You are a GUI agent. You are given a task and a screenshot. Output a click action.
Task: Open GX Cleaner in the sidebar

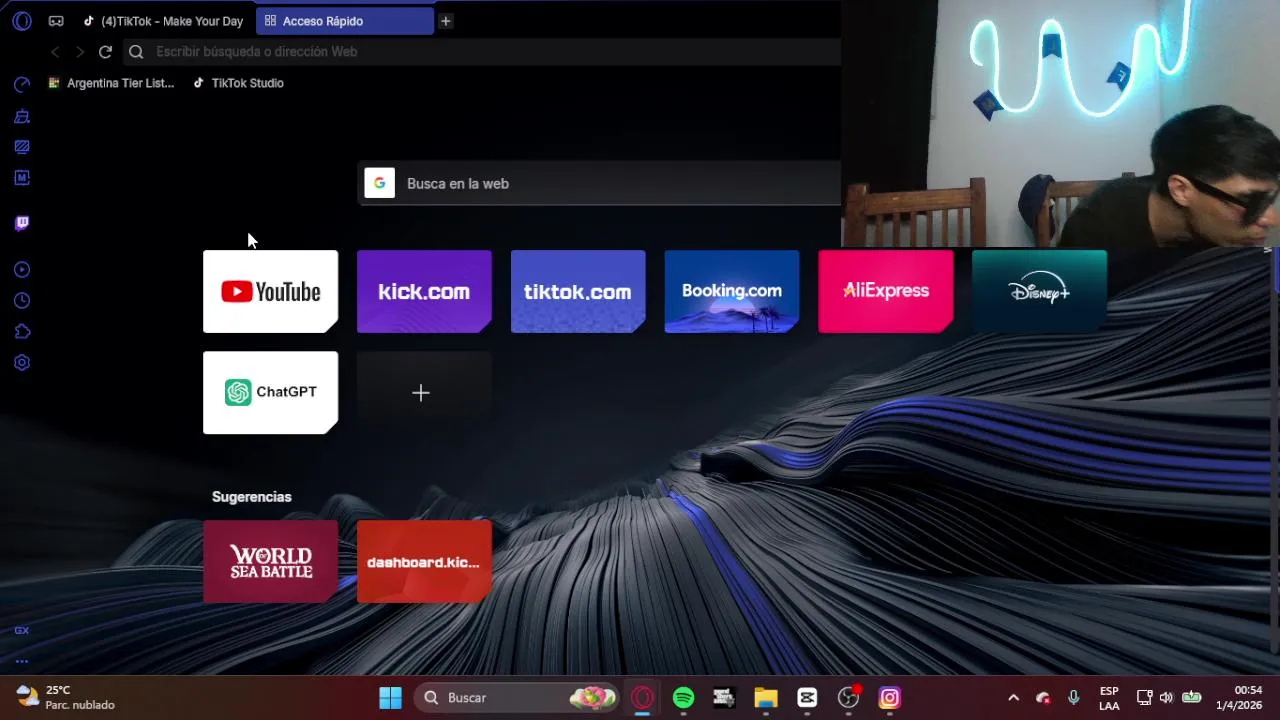(22, 116)
